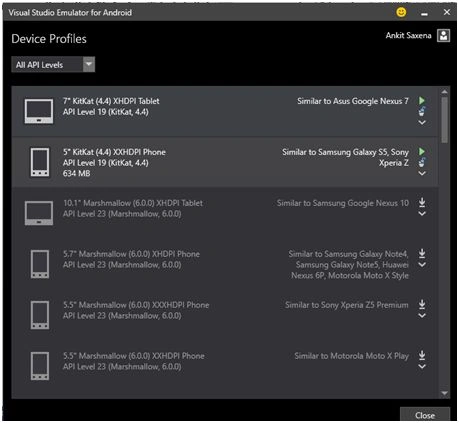The height and width of the screenshot is (423, 459).
Task: Select the 5.5" Marshmallow XXHDPI Phone thumbnail
Action: point(40,366)
